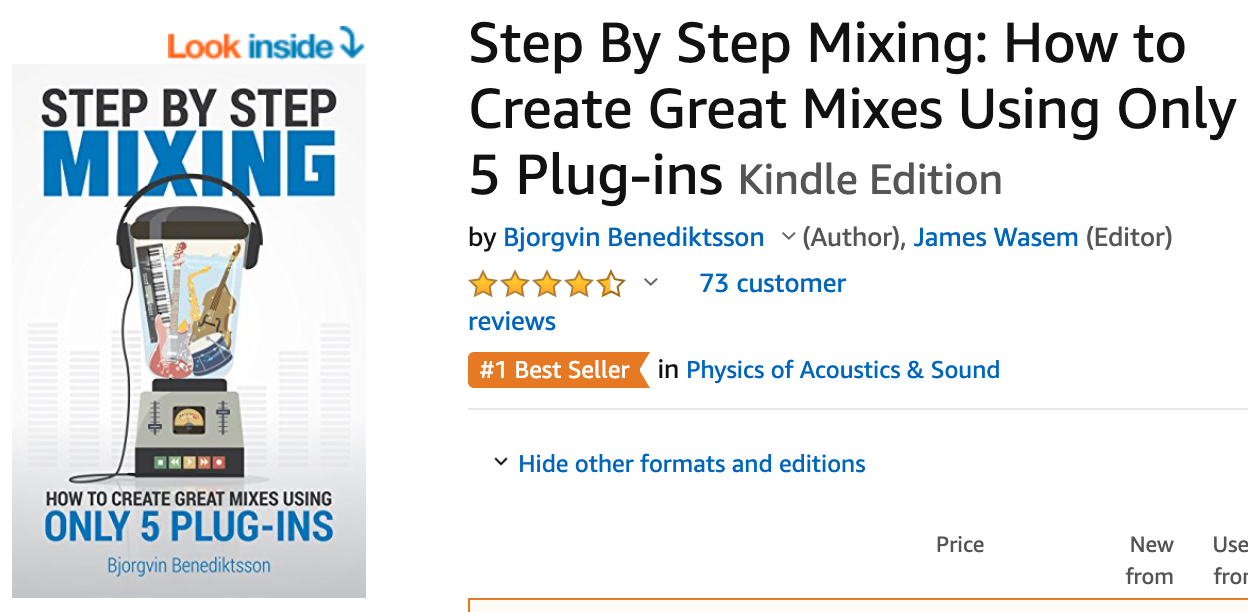1248x612 pixels.
Task: Click the #1 Best Seller badge
Action: (558, 369)
